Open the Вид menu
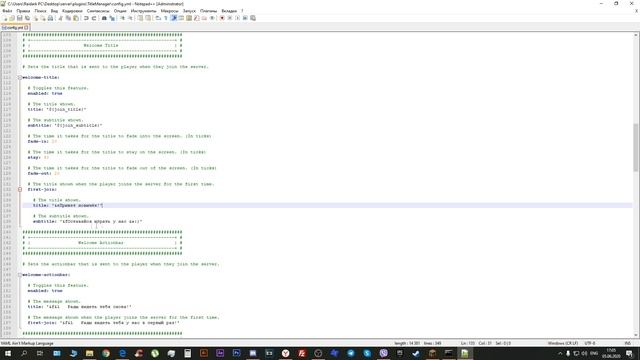 pyautogui.click(x=54, y=11)
